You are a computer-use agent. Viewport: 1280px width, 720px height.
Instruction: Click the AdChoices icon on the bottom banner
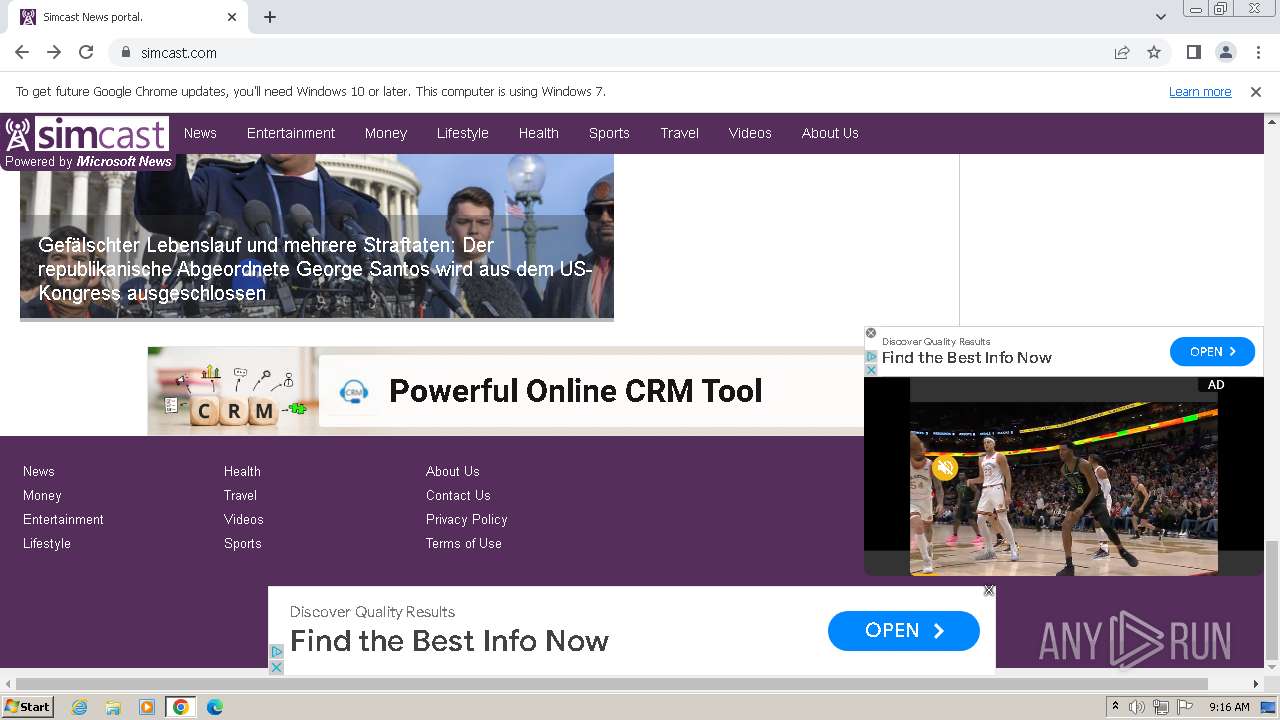[x=277, y=652]
